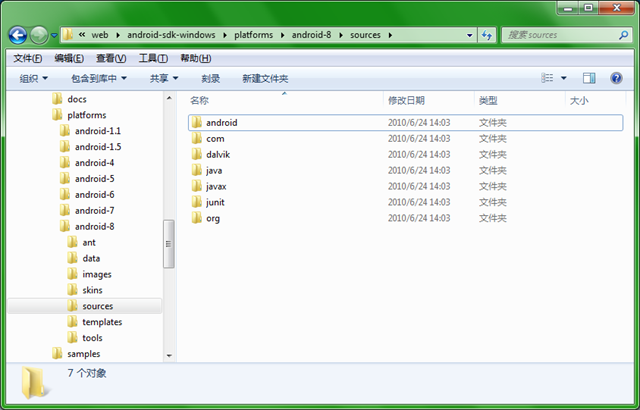Viewport: 640px width, 410px height.
Task: Open the 共享 dropdown menu
Action: [164, 78]
